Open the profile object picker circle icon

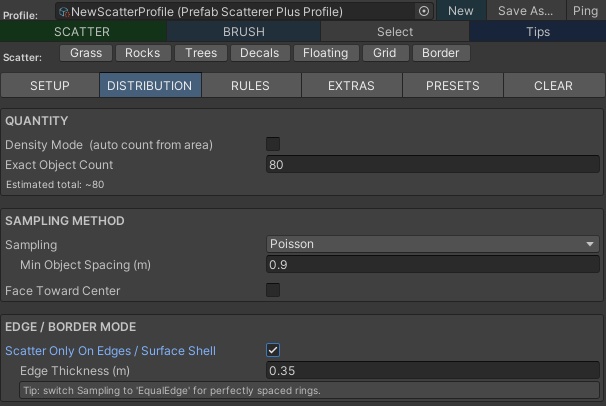[x=424, y=11]
